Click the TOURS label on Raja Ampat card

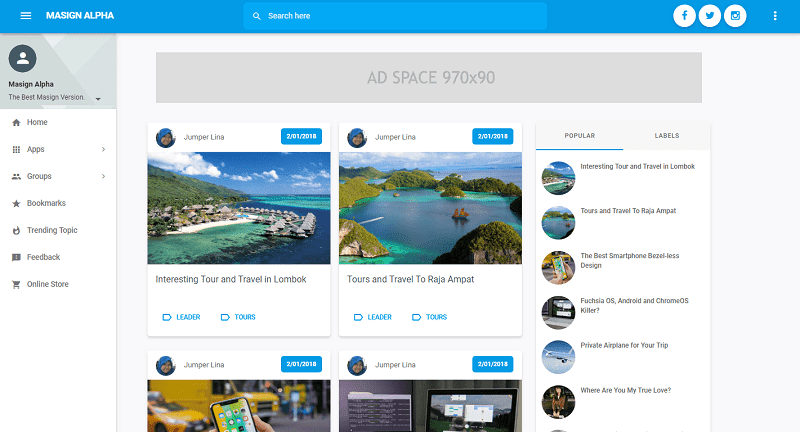click(x=436, y=317)
